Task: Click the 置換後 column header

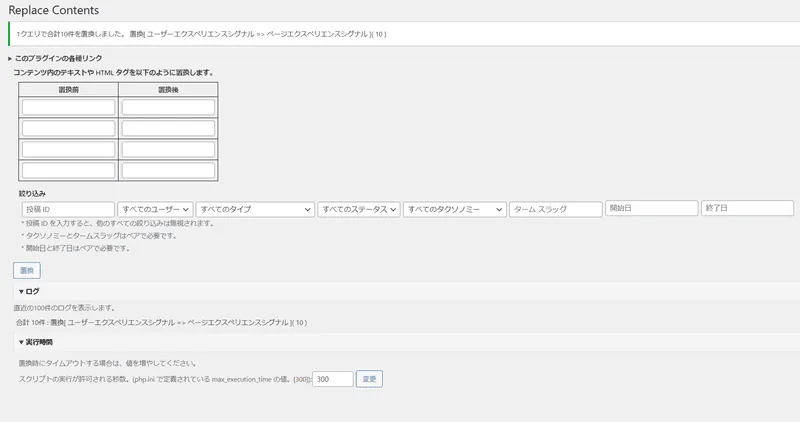Action: 168,89
